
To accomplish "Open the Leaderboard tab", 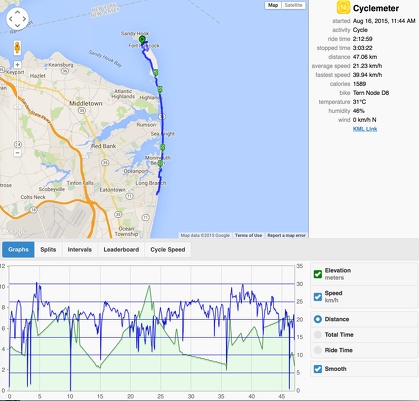I will [121, 250].
